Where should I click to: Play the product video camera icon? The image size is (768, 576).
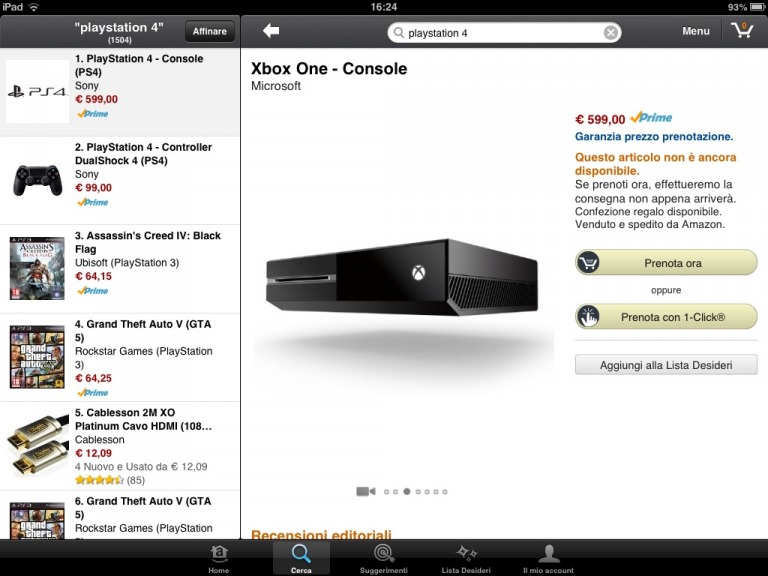[x=365, y=491]
